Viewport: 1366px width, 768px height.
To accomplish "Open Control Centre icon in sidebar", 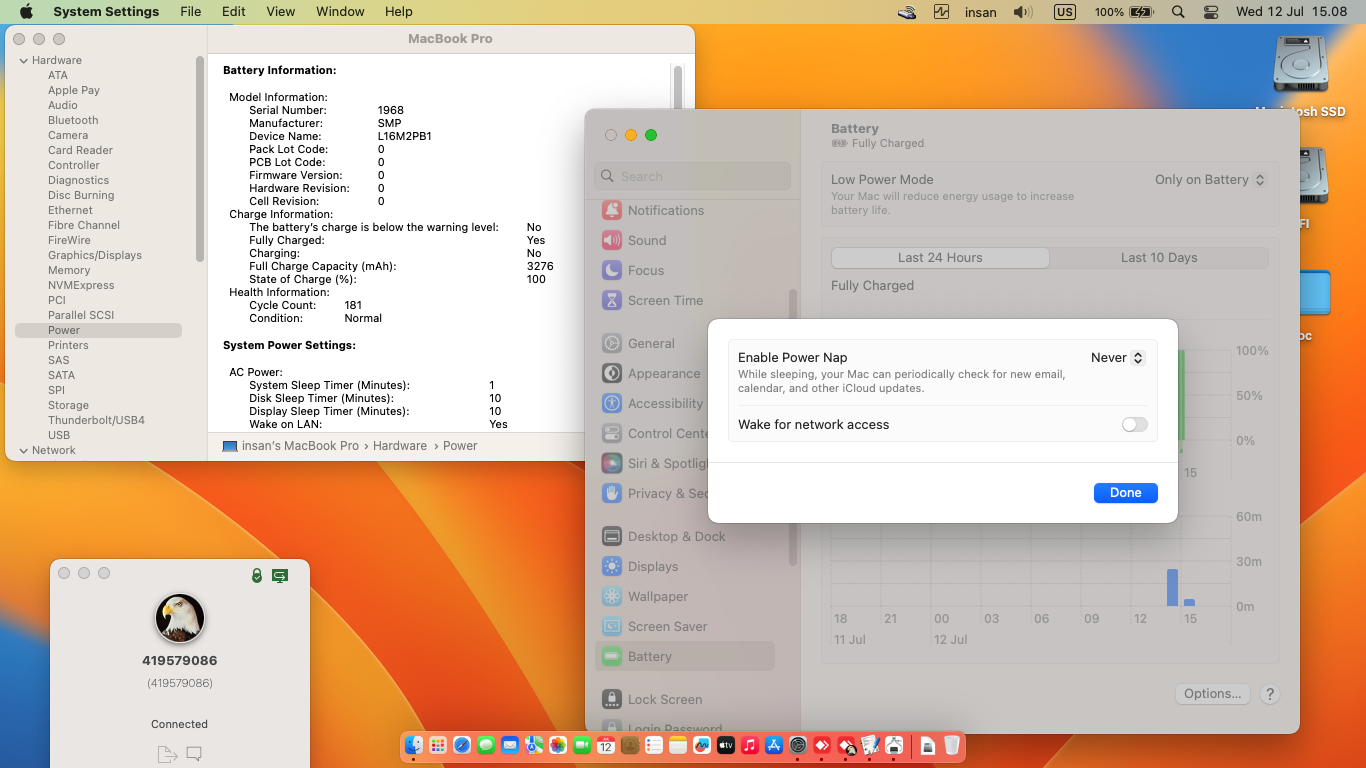I will click(612, 434).
